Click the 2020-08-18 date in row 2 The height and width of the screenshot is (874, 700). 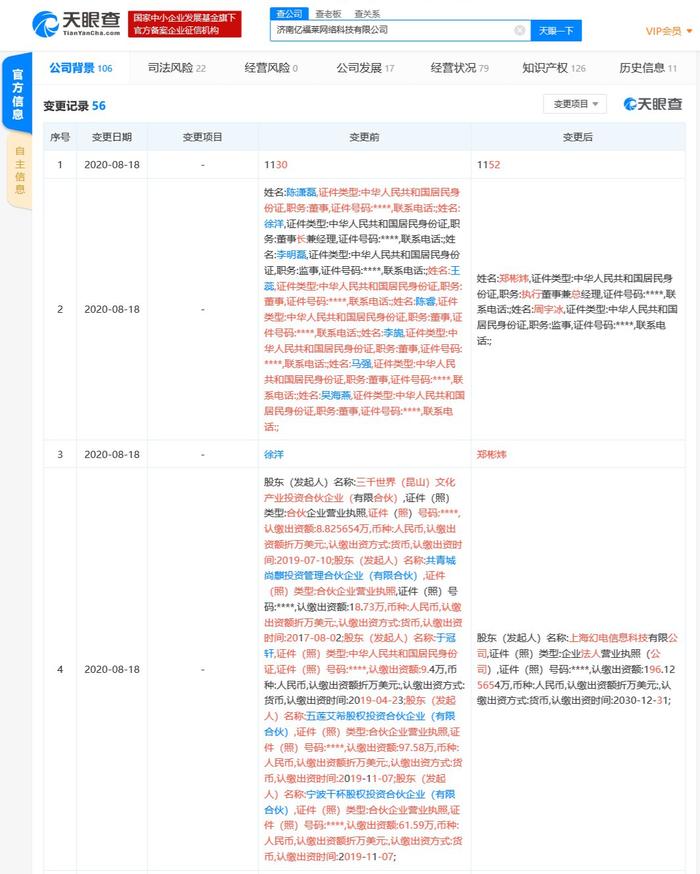[x=112, y=309]
